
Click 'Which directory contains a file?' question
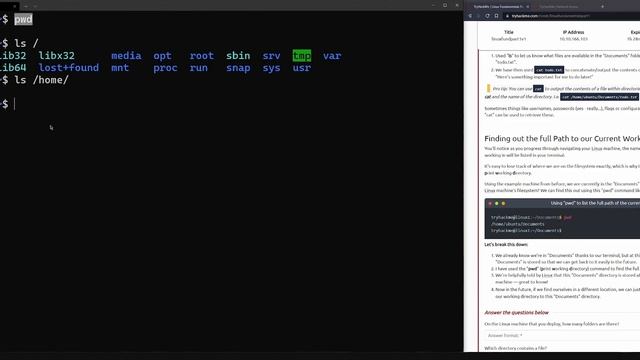516,348
